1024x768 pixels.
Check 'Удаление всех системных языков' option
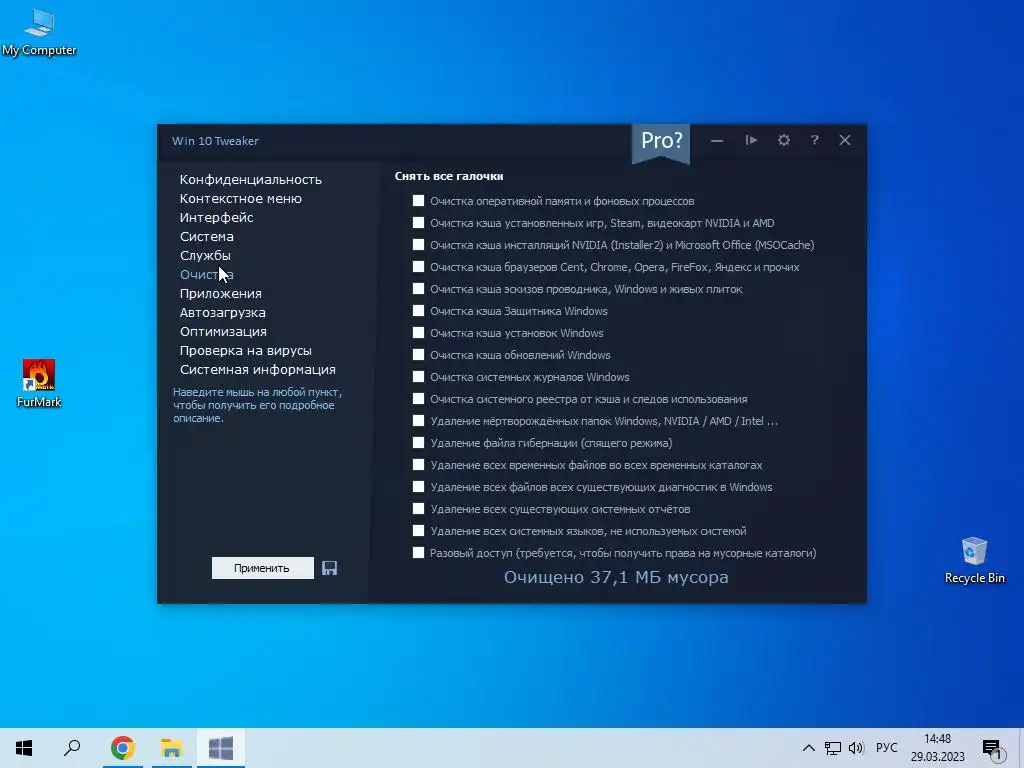(x=419, y=531)
